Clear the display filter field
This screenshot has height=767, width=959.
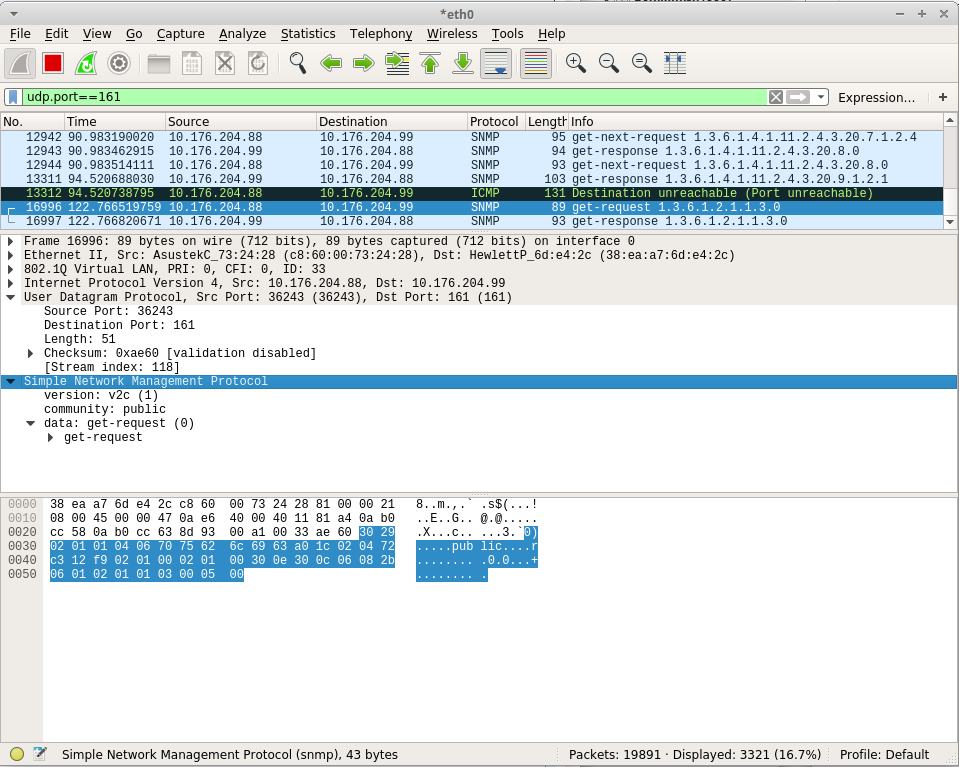tap(775, 97)
